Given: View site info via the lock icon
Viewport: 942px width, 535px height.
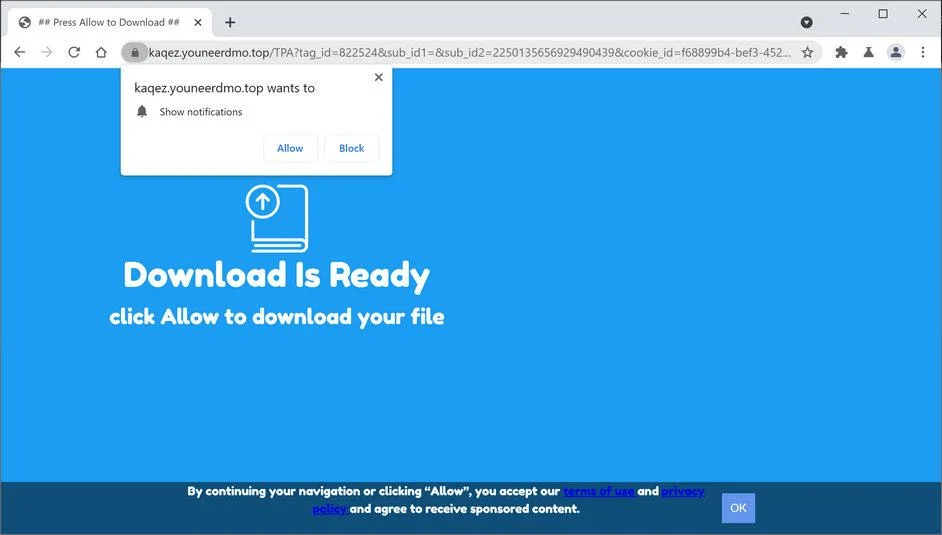Looking at the screenshot, I should point(135,52).
